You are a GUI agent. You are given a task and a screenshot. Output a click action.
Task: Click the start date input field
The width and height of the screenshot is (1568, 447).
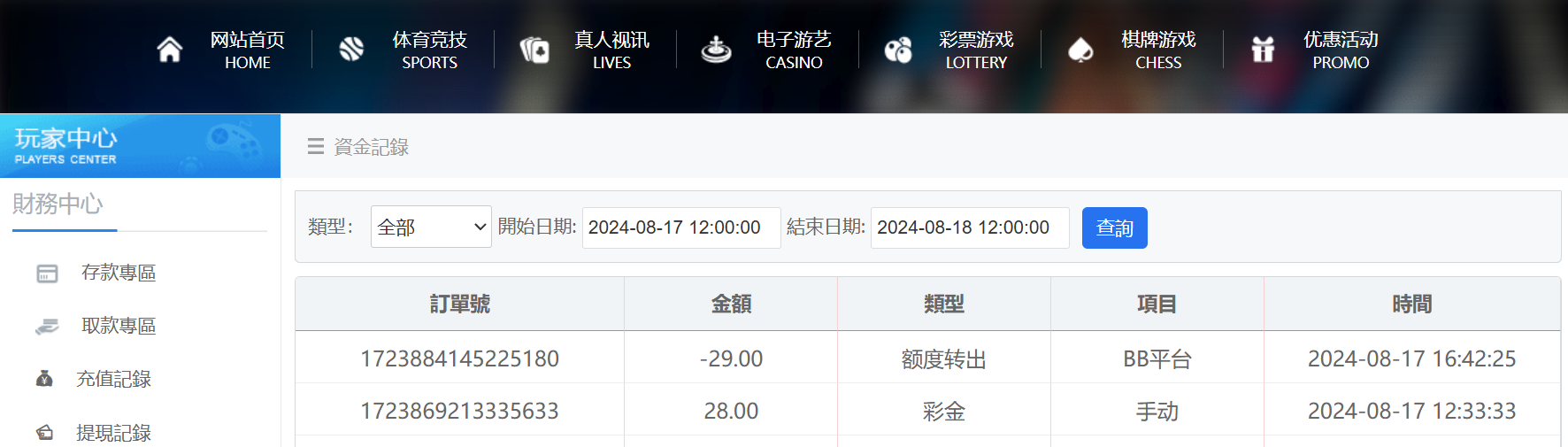(x=680, y=227)
